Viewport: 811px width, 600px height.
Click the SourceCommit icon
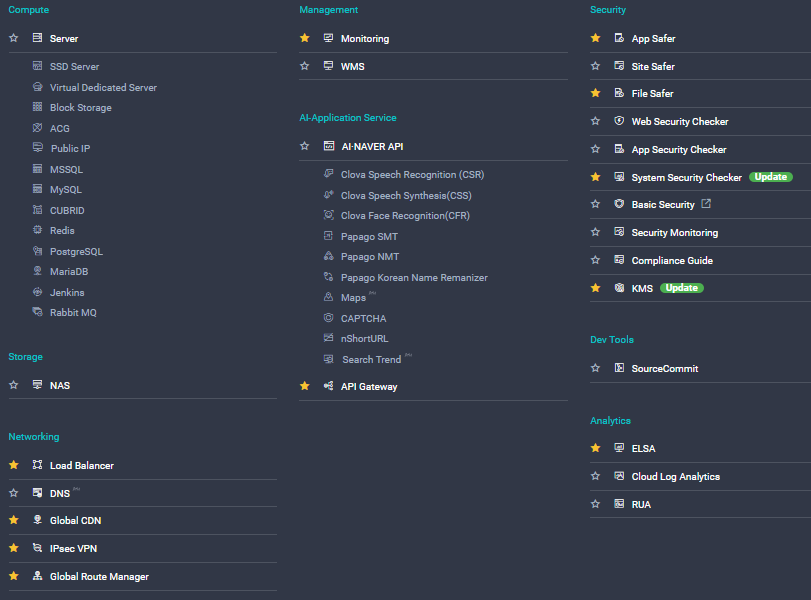[619, 368]
